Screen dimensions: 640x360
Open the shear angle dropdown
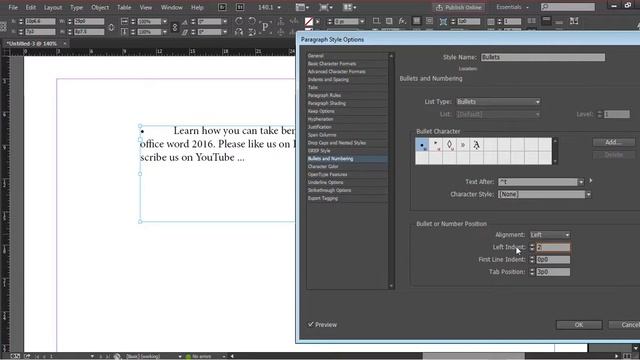225,32
